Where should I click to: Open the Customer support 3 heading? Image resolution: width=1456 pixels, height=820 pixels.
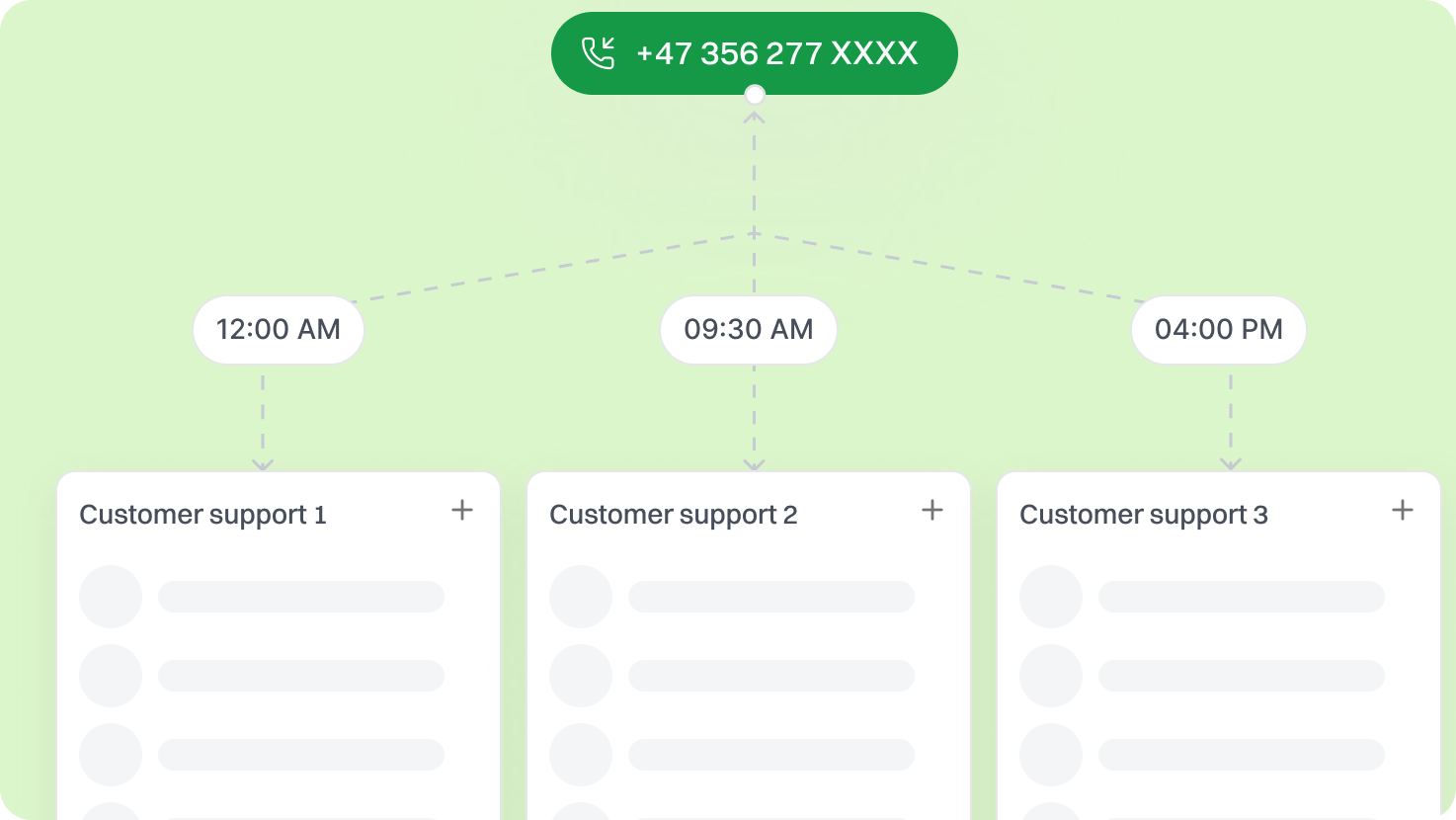tap(1143, 515)
